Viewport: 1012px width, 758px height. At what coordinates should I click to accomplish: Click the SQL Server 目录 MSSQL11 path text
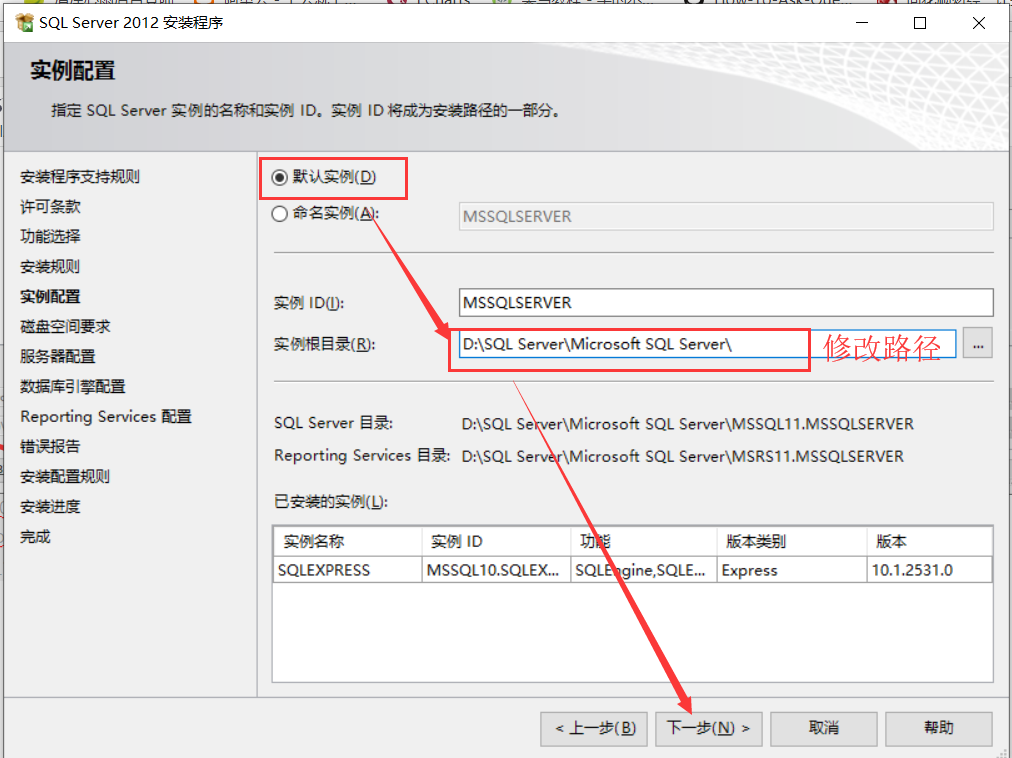click(687, 424)
